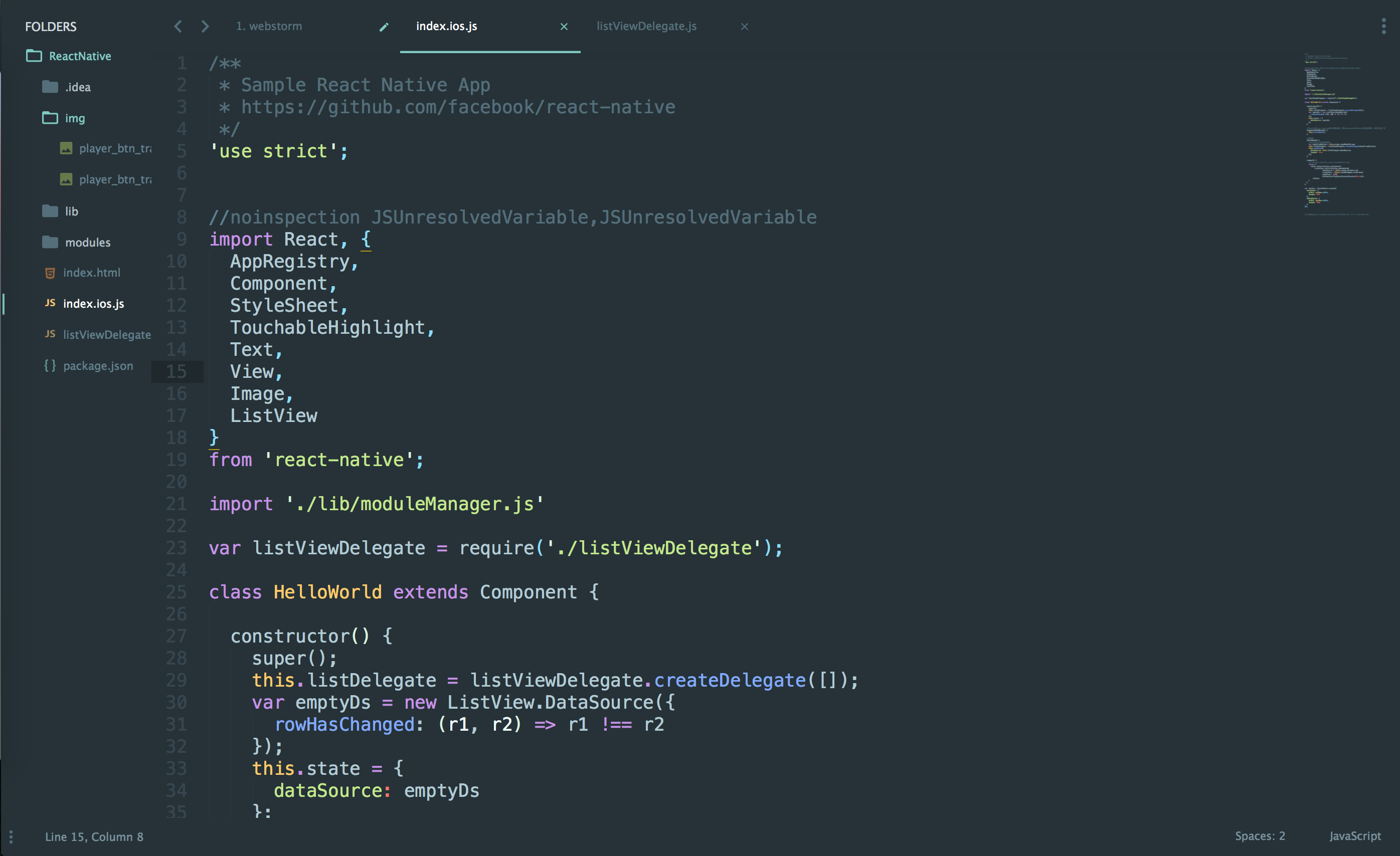Open the Spaces: 2 indentation menu
The image size is (1400, 856).
[1260, 836]
